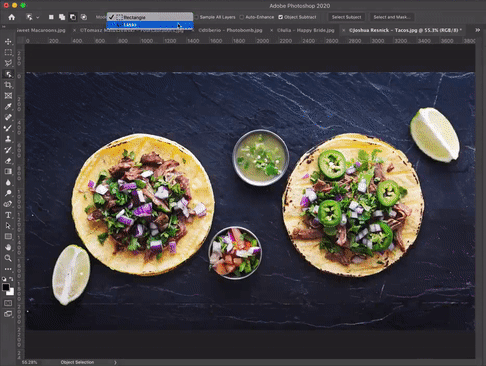The image size is (486, 366).
Task: Open the foreground color swatch
Action: click(6, 287)
